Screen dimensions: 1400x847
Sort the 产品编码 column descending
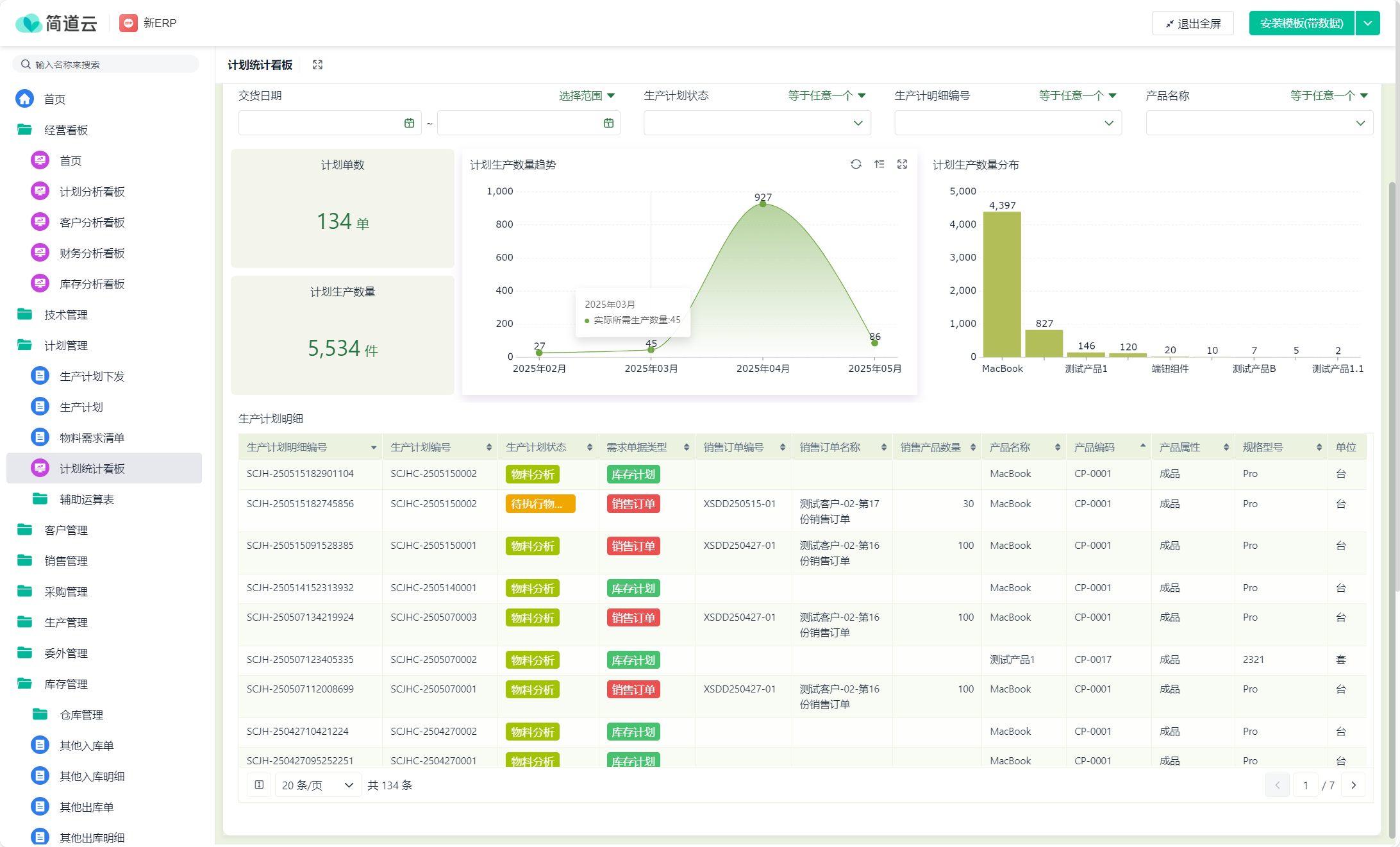[x=1142, y=447]
